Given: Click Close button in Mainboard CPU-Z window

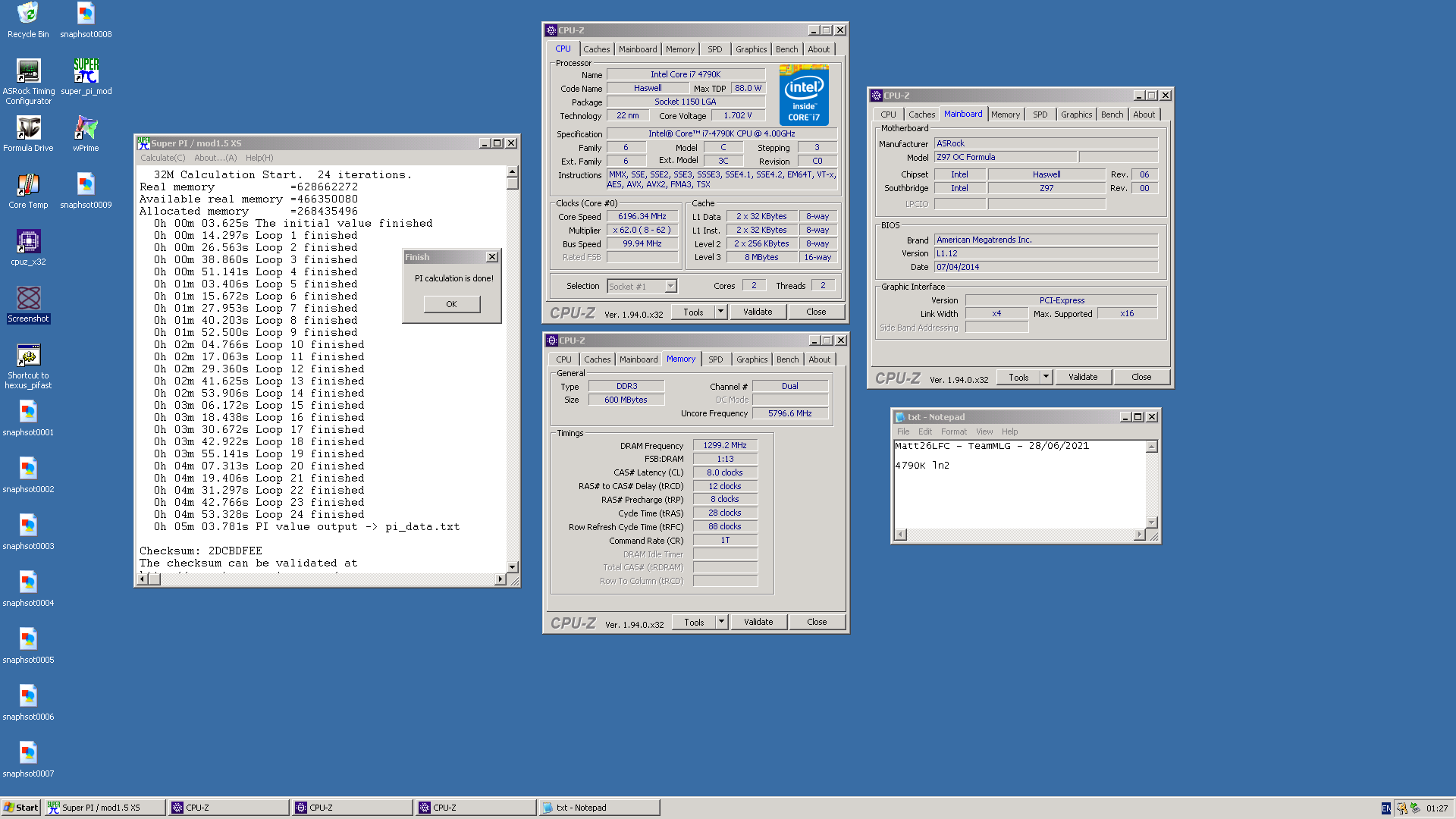Looking at the screenshot, I should tap(1141, 377).
